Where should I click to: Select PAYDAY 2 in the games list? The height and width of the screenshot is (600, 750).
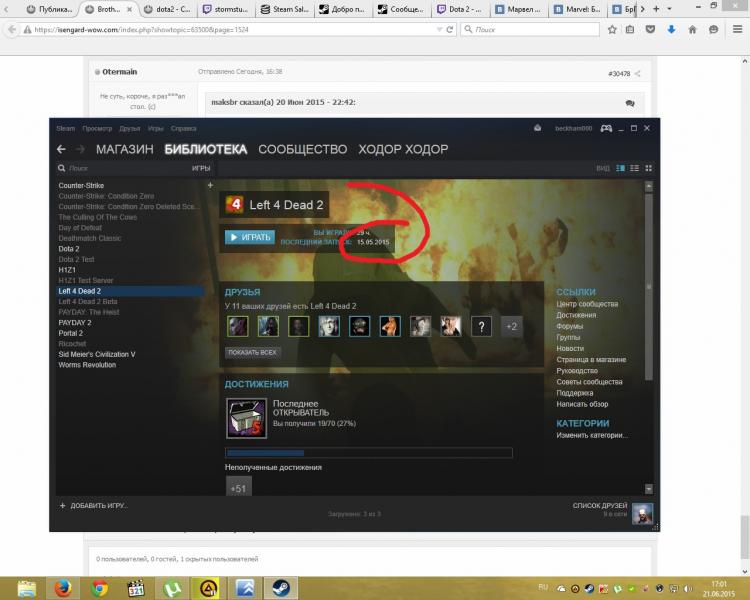tap(75, 322)
